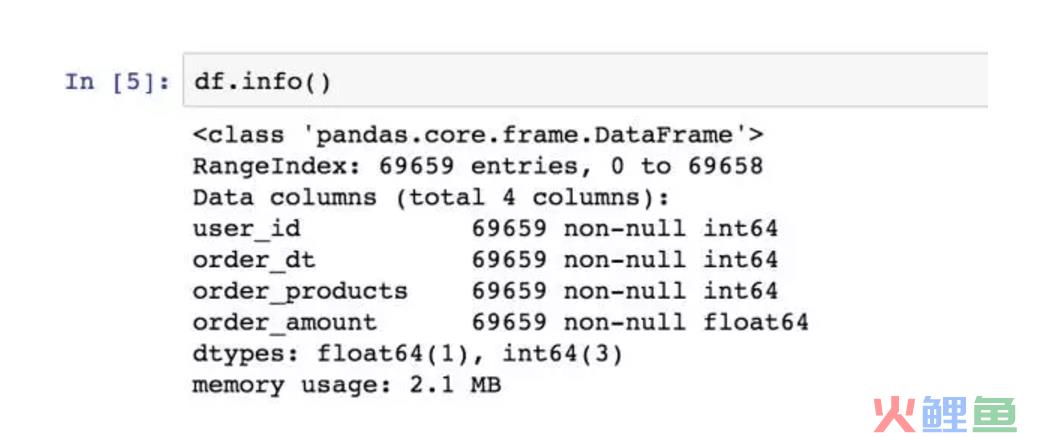Click the Data columns (total 4 columns) line
The height and width of the screenshot is (438, 1041).
click(432, 198)
